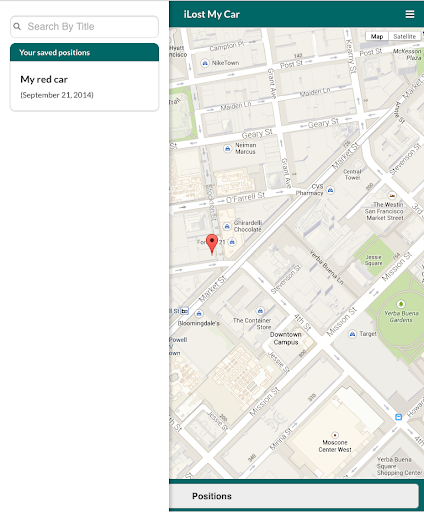
Task: Click the search magnifier icon
Action: (17, 26)
